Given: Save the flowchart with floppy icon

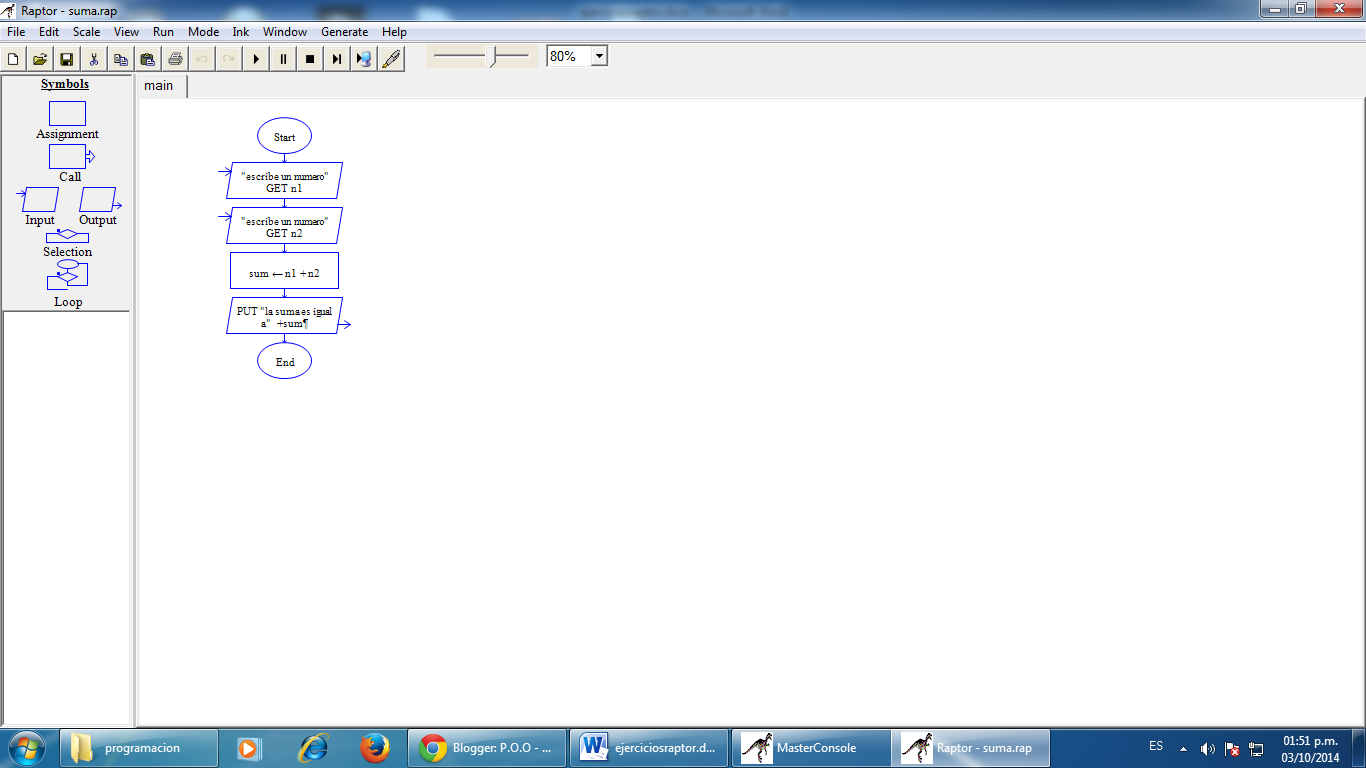Looking at the screenshot, I should (x=67, y=59).
